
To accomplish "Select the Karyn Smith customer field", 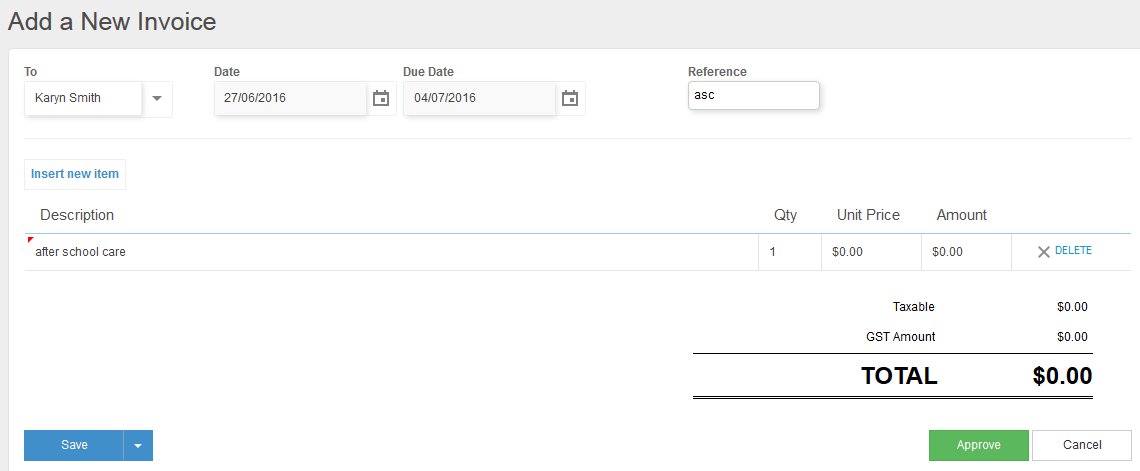I will [x=83, y=98].
